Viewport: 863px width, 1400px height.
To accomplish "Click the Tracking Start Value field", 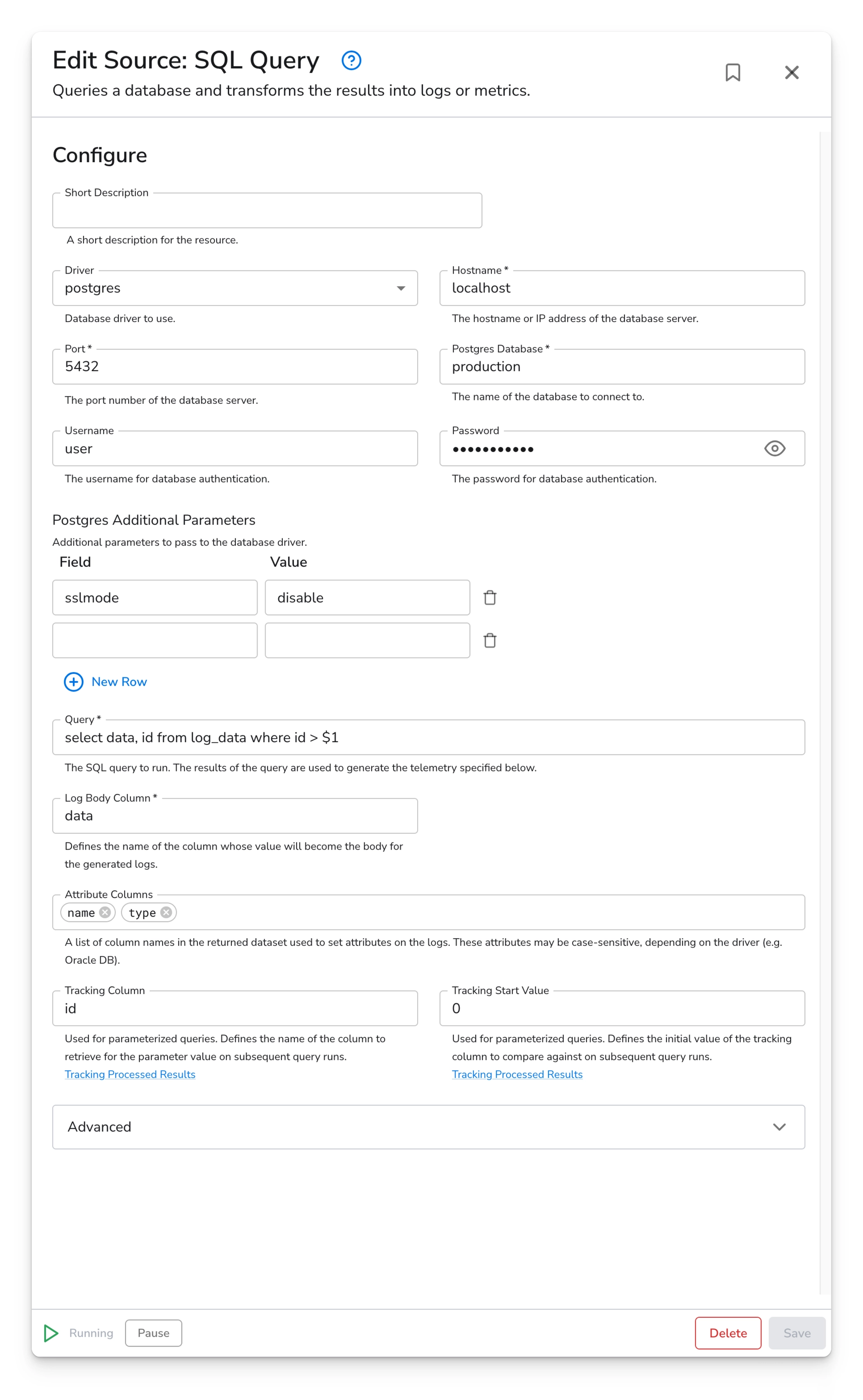I will (x=621, y=1008).
